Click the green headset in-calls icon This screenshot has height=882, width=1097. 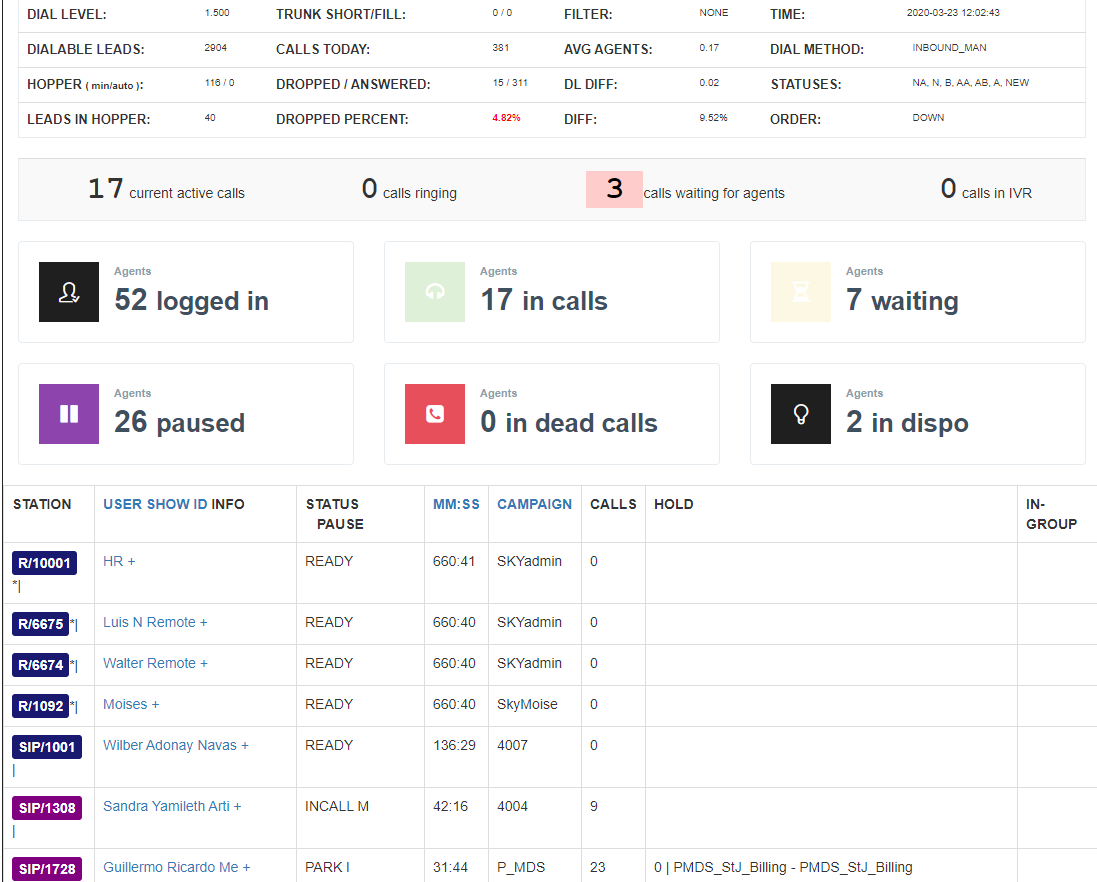[x=434, y=292]
